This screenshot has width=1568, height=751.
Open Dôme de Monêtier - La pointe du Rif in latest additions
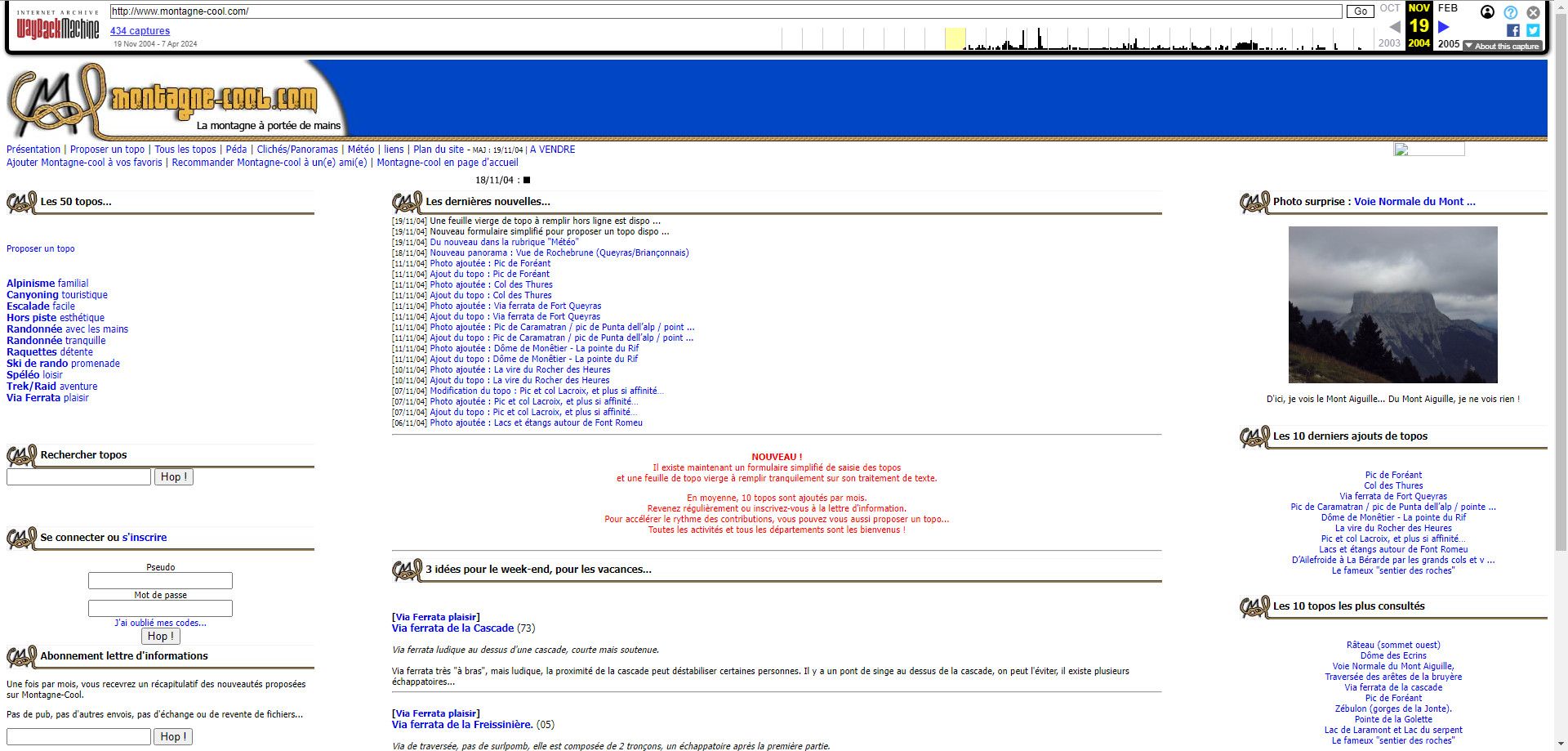tap(1393, 517)
